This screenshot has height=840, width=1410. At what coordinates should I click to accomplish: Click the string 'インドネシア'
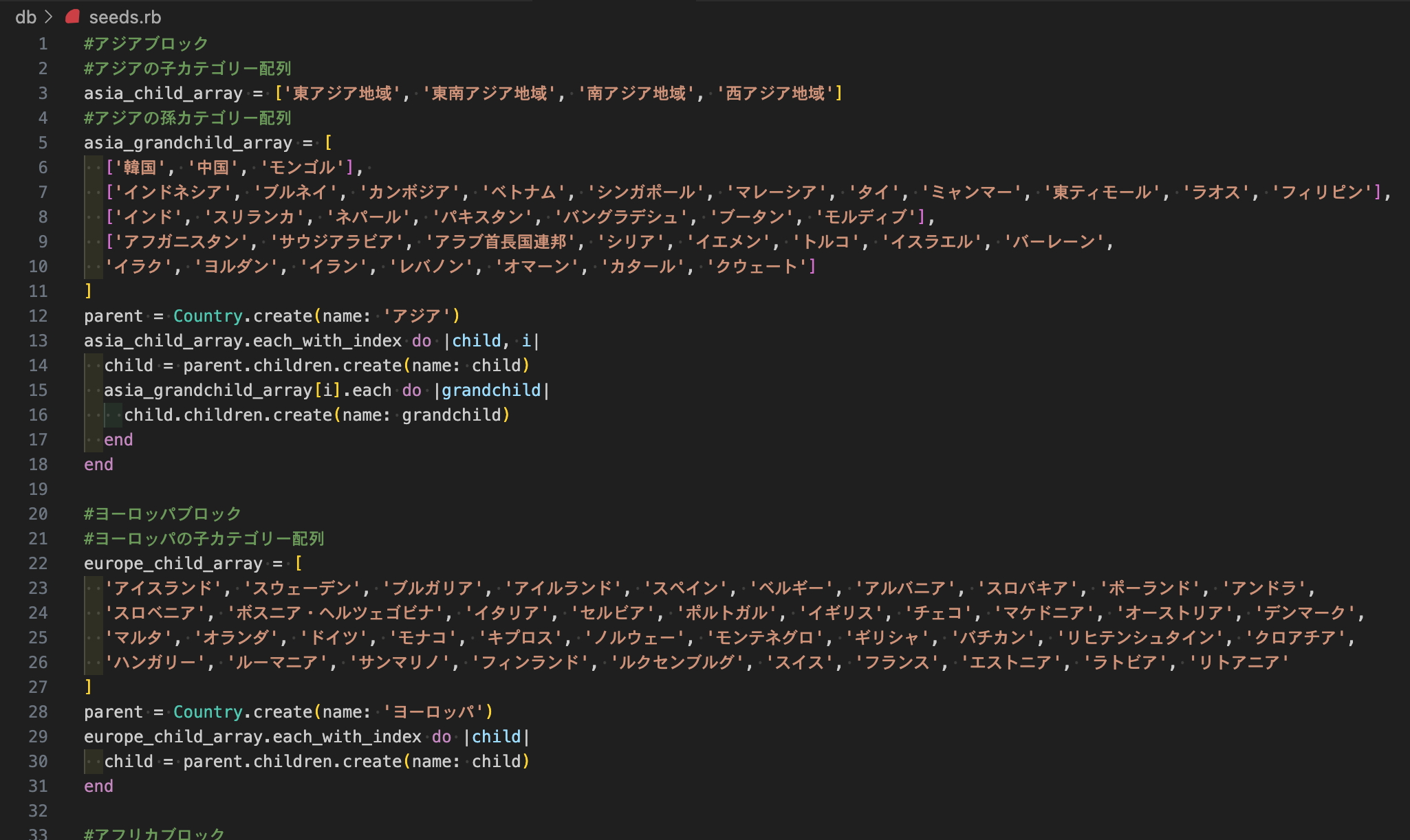[174, 192]
